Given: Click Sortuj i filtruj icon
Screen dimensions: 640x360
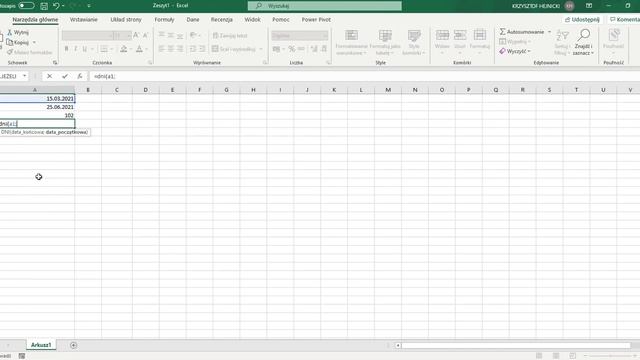Looking at the screenshot, I should (562, 36).
